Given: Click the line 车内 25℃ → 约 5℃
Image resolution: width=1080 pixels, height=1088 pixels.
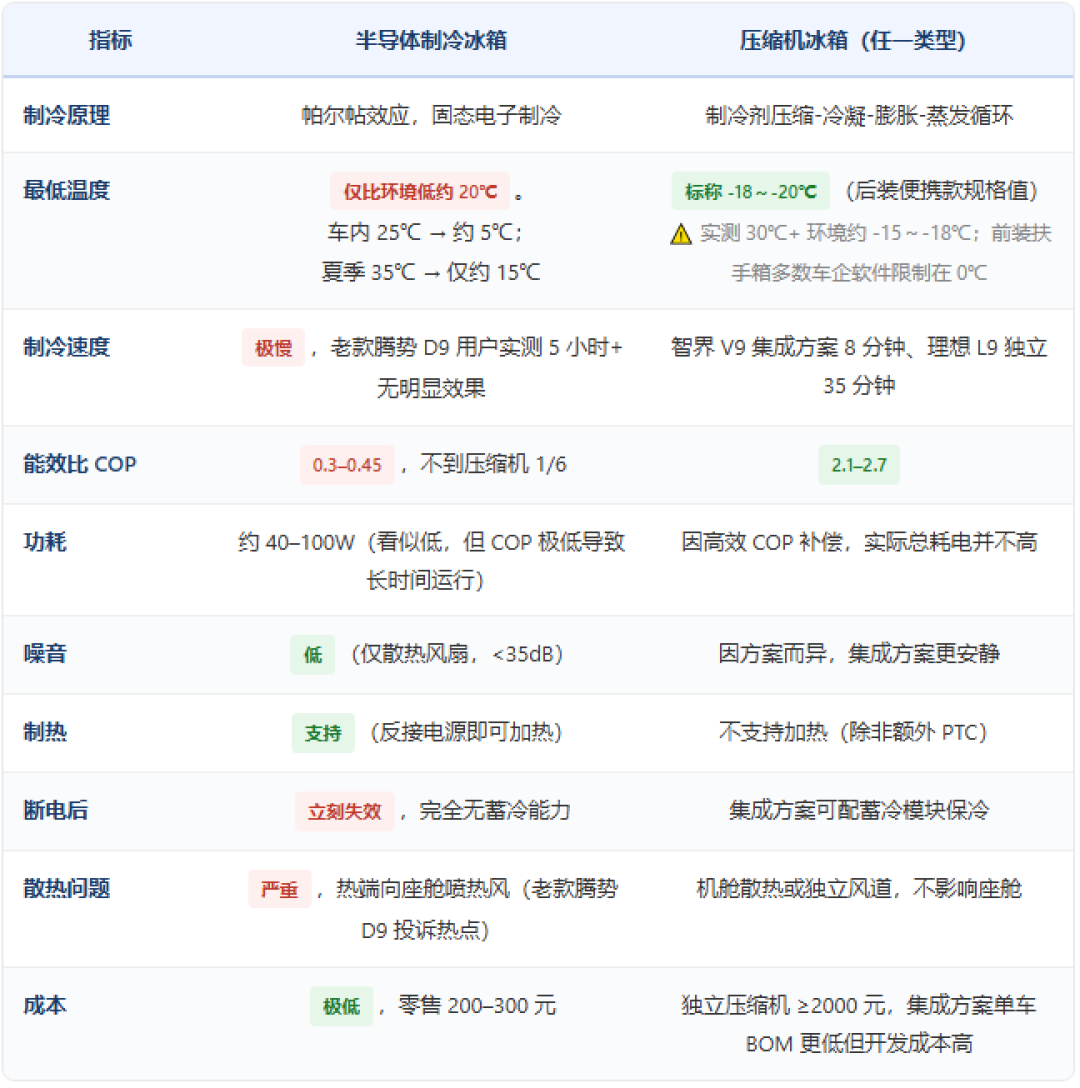Looking at the screenshot, I should 425,232.
